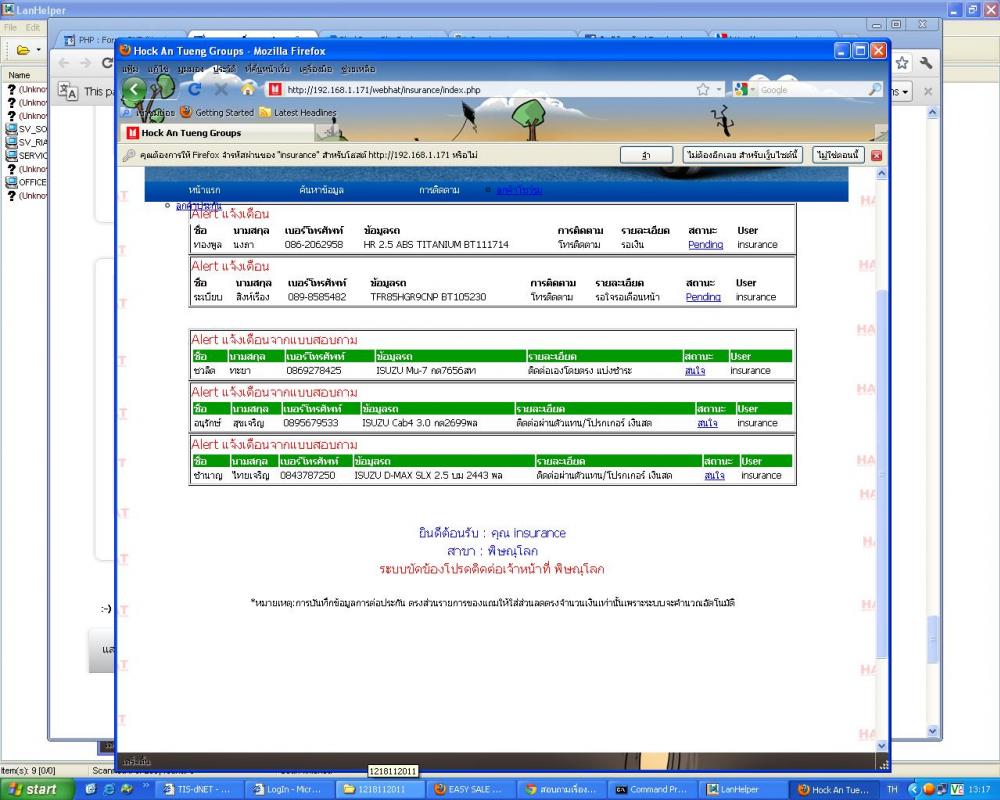Click LanHelper open folder toolbar icon
1000x800 pixels.
[x=24, y=50]
